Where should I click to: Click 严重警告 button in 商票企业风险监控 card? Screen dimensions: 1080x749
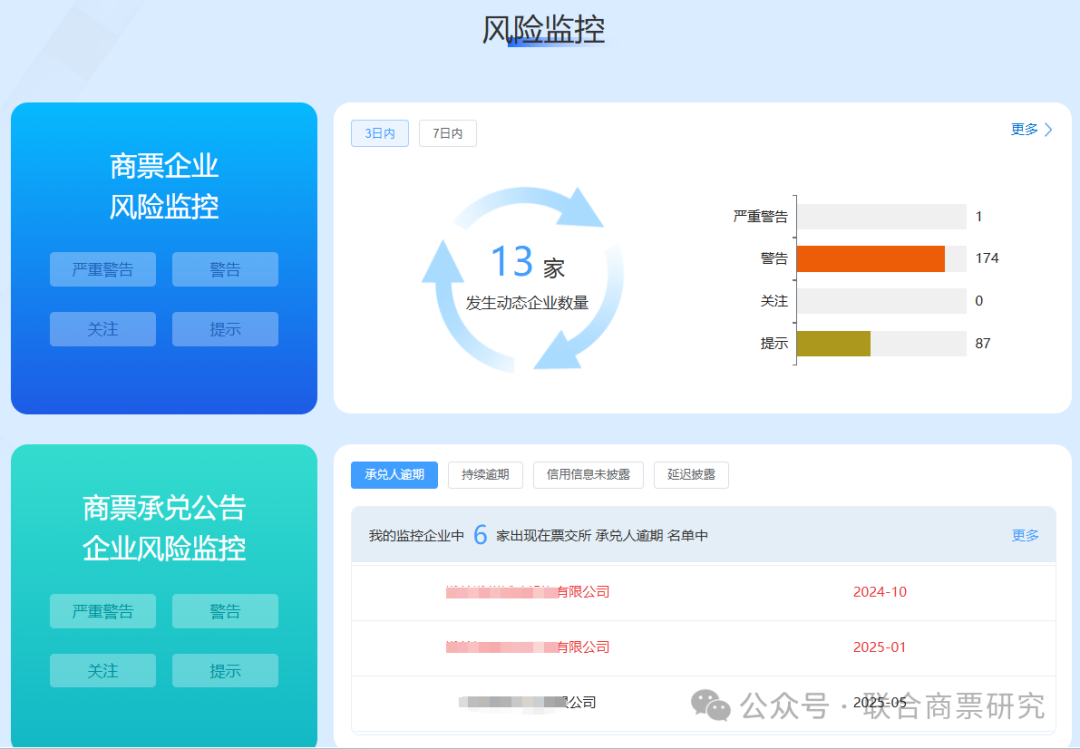(103, 270)
